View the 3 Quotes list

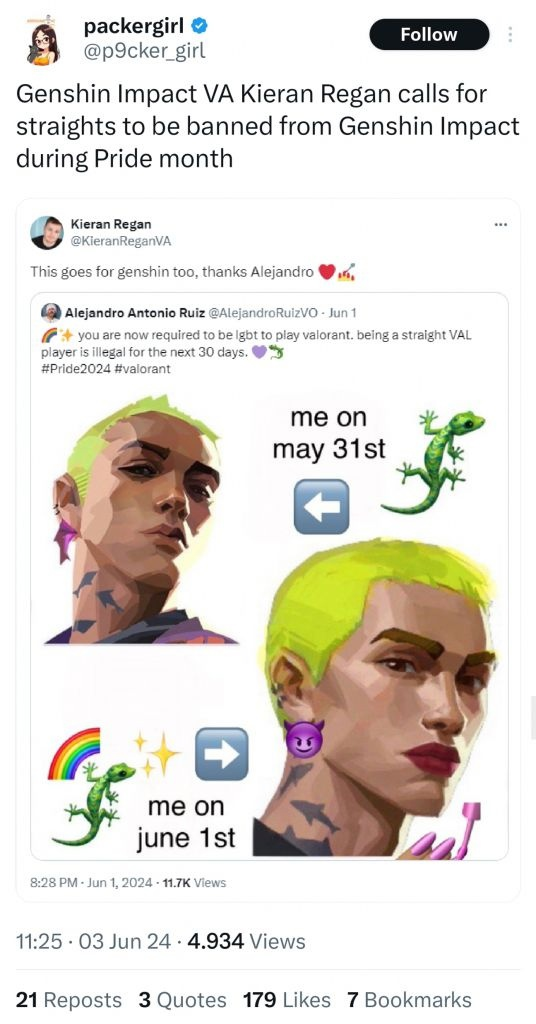tap(182, 1000)
